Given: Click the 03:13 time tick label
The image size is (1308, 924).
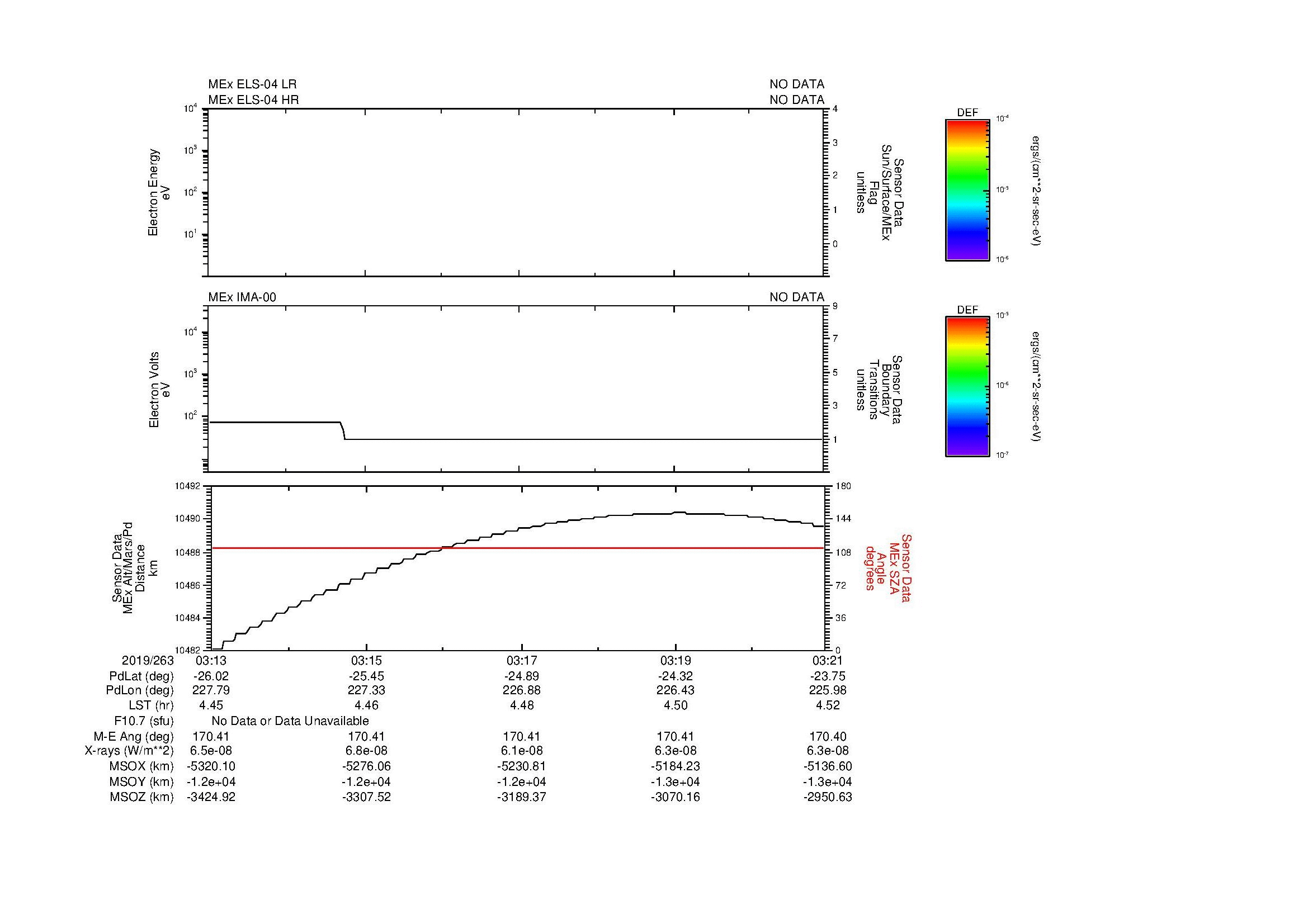Looking at the screenshot, I should coord(211,660).
